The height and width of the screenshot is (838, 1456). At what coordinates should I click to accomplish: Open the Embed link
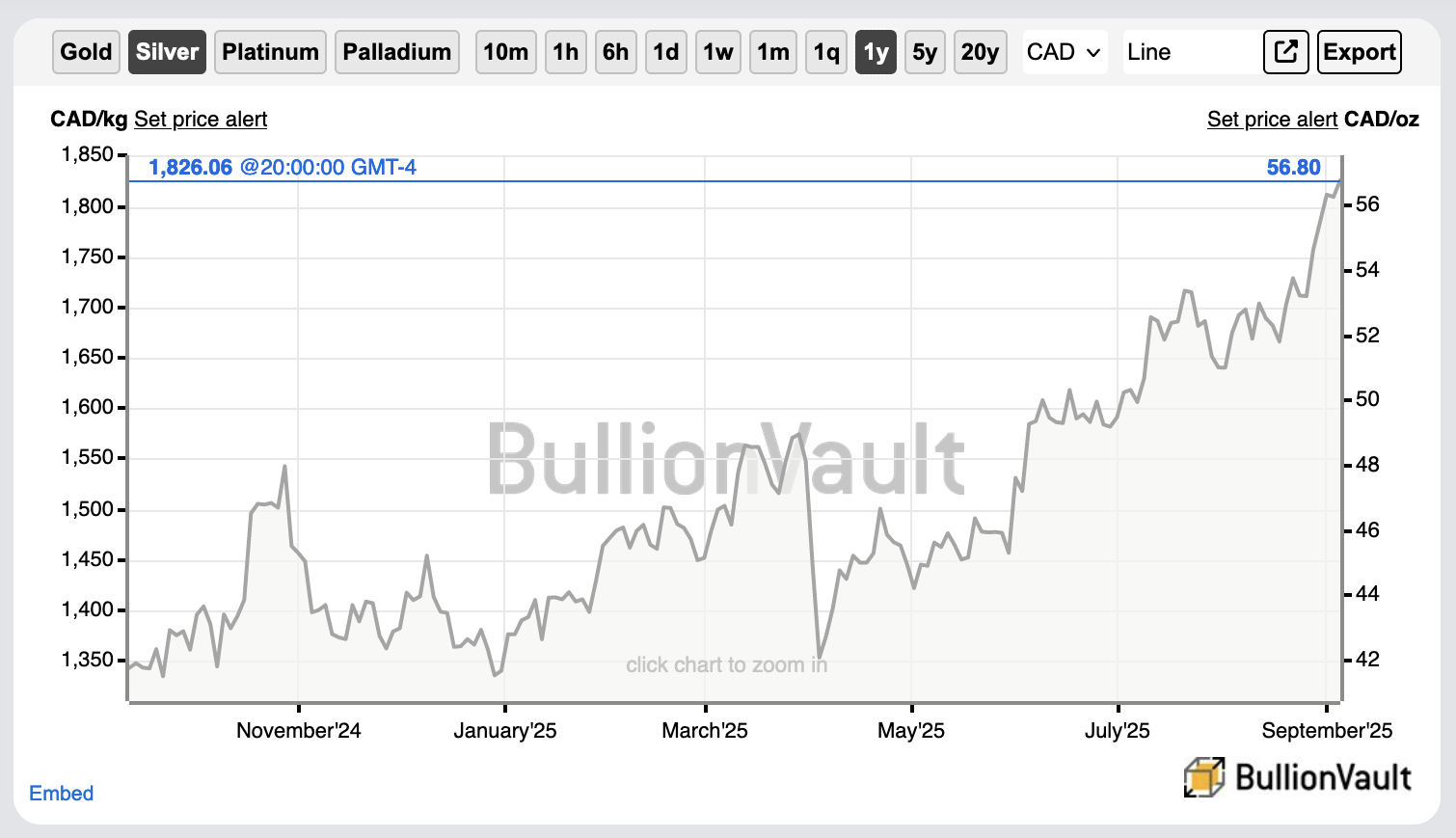click(x=62, y=794)
